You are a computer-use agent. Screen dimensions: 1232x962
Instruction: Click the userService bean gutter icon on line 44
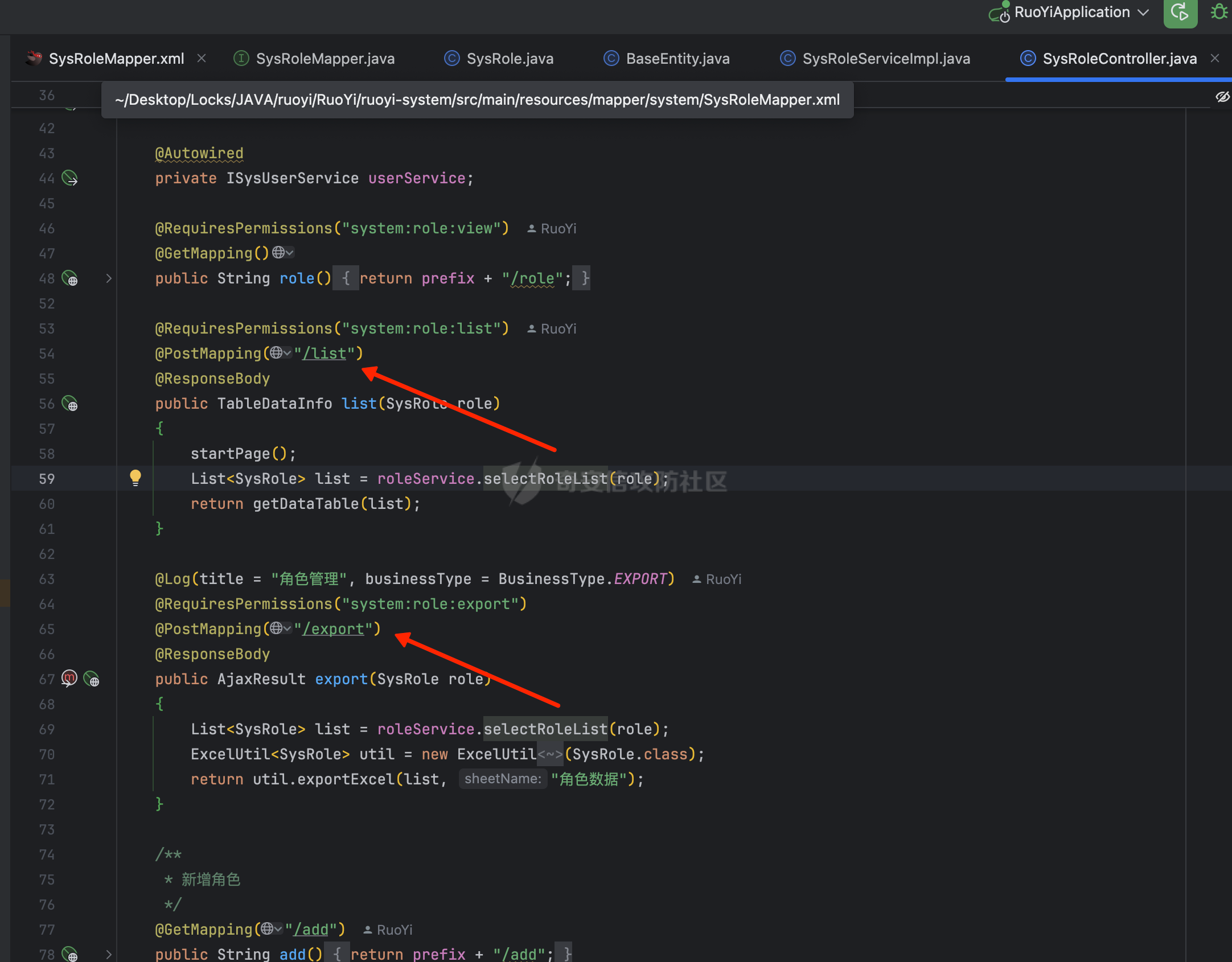[69, 178]
